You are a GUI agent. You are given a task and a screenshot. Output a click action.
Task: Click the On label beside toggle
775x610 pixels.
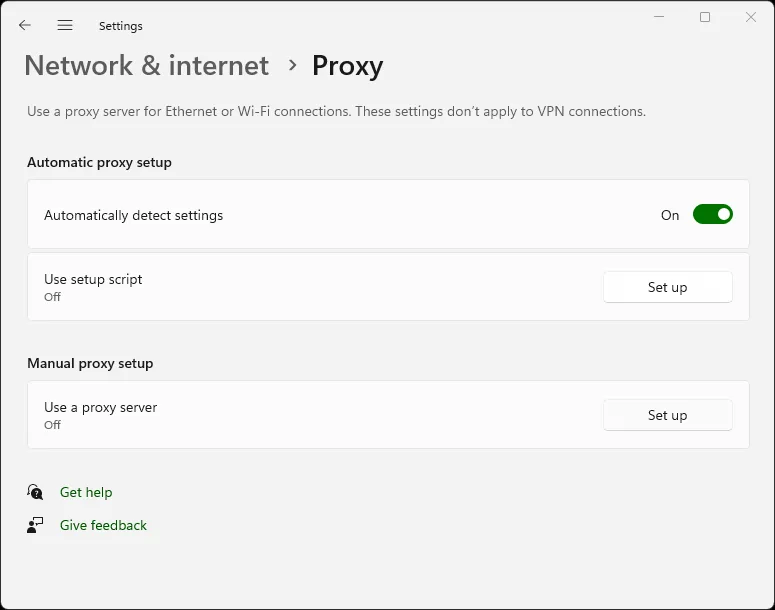click(x=669, y=215)
